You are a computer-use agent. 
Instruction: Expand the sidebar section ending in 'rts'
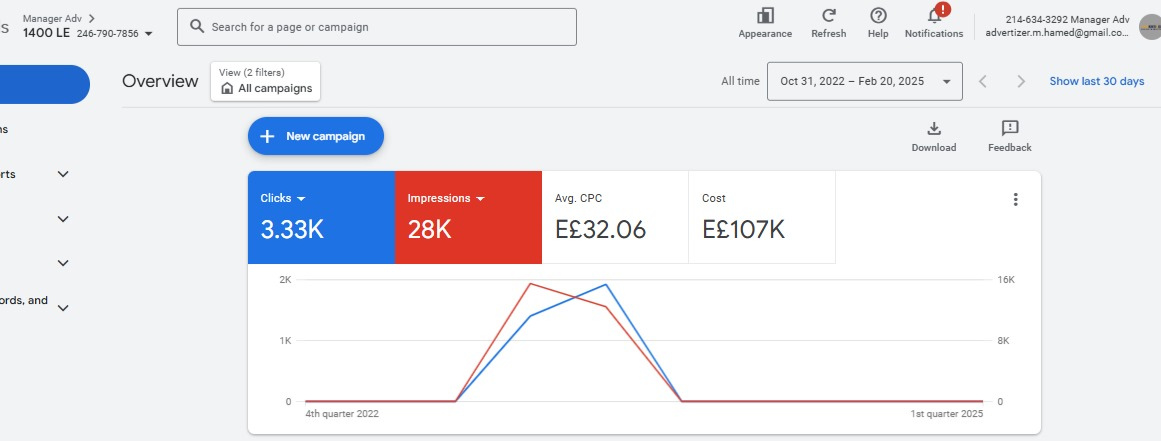click(x=63, y=175)
